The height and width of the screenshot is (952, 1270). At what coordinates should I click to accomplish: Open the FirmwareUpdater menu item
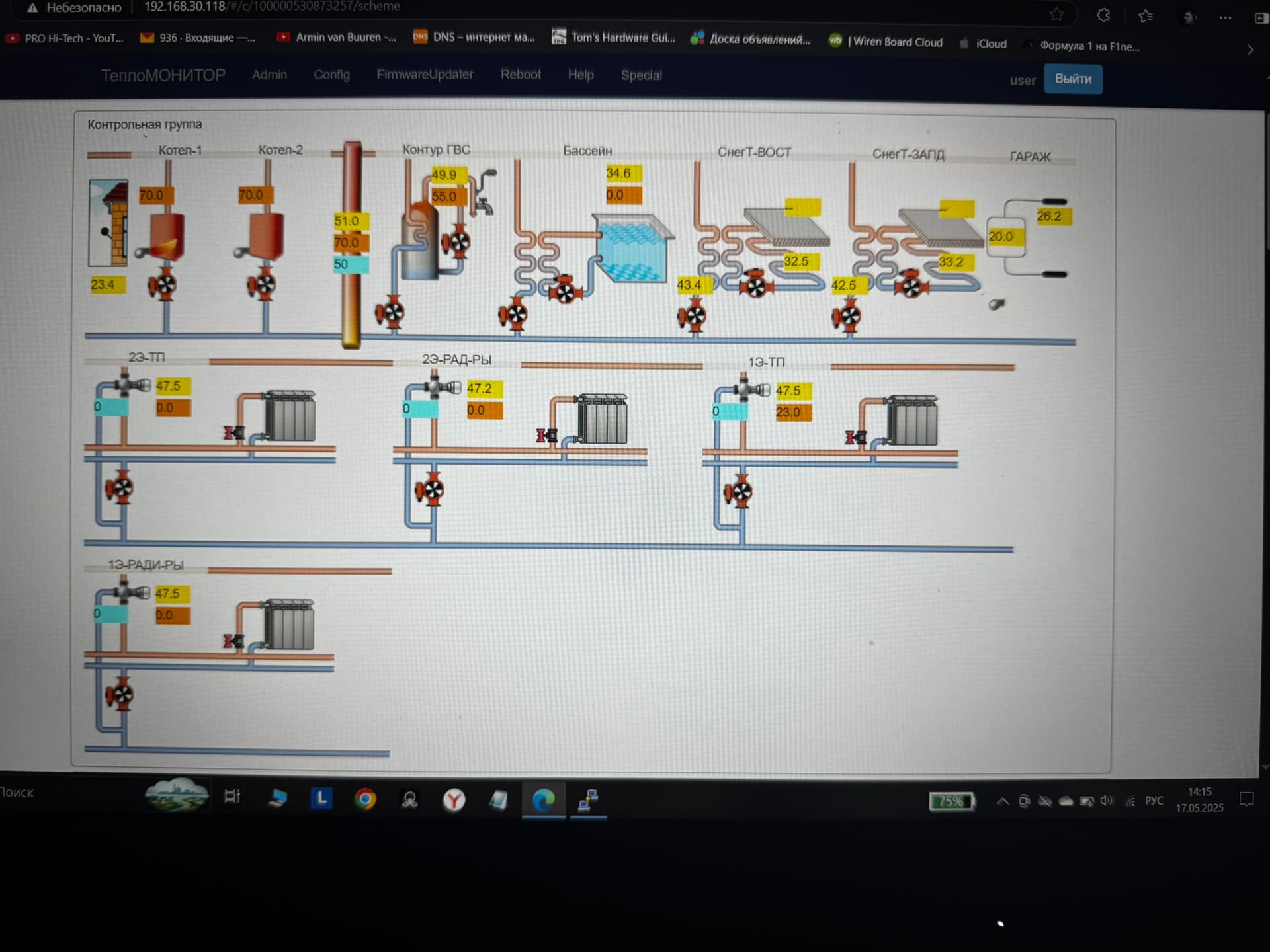[x=425, y=75]
